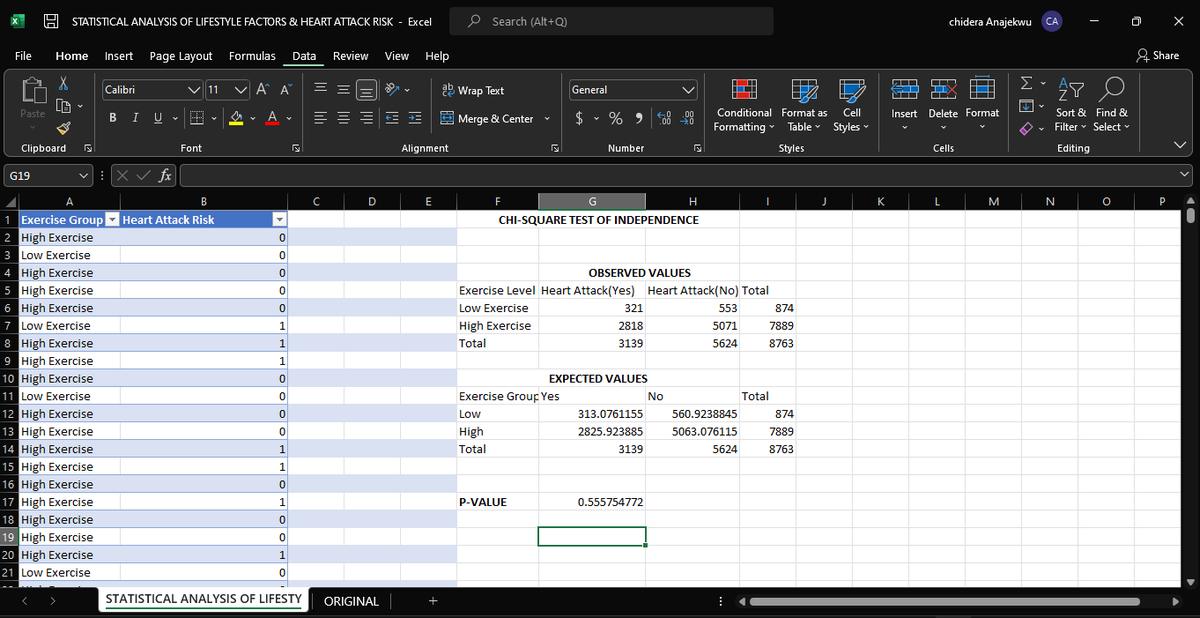Open Find & Select menu

click(1111, 106)
